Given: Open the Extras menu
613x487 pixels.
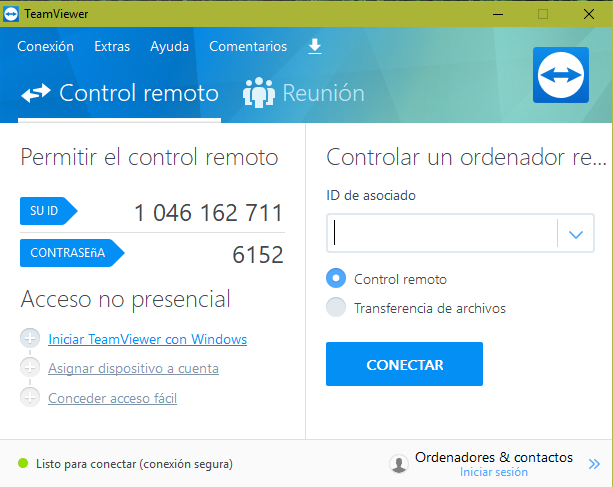Looking at the screenshot, I should (x=112, y=47).
